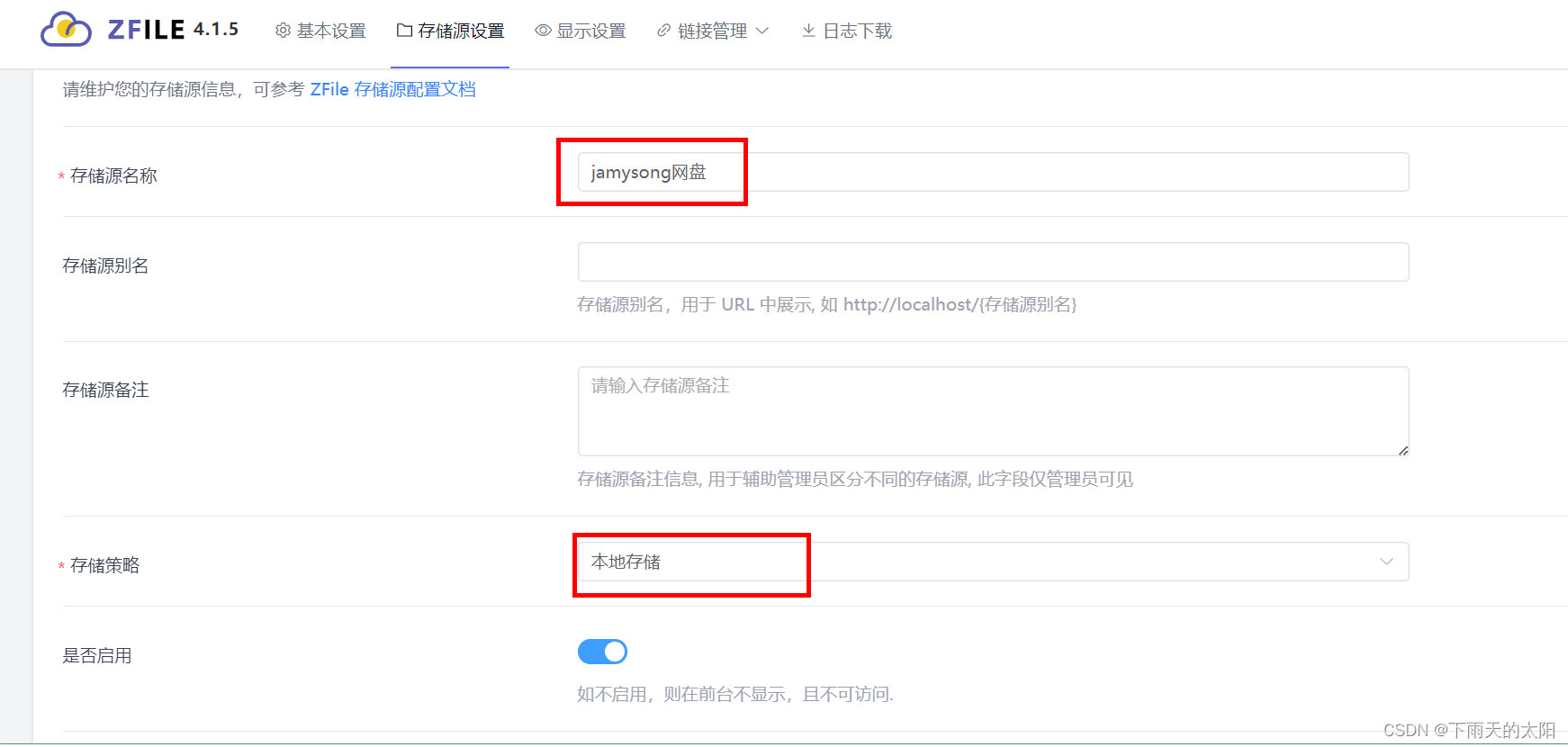Click the 是否启用 field label
The height and width of the screenshot is (747, 1568).
(97, 655)
